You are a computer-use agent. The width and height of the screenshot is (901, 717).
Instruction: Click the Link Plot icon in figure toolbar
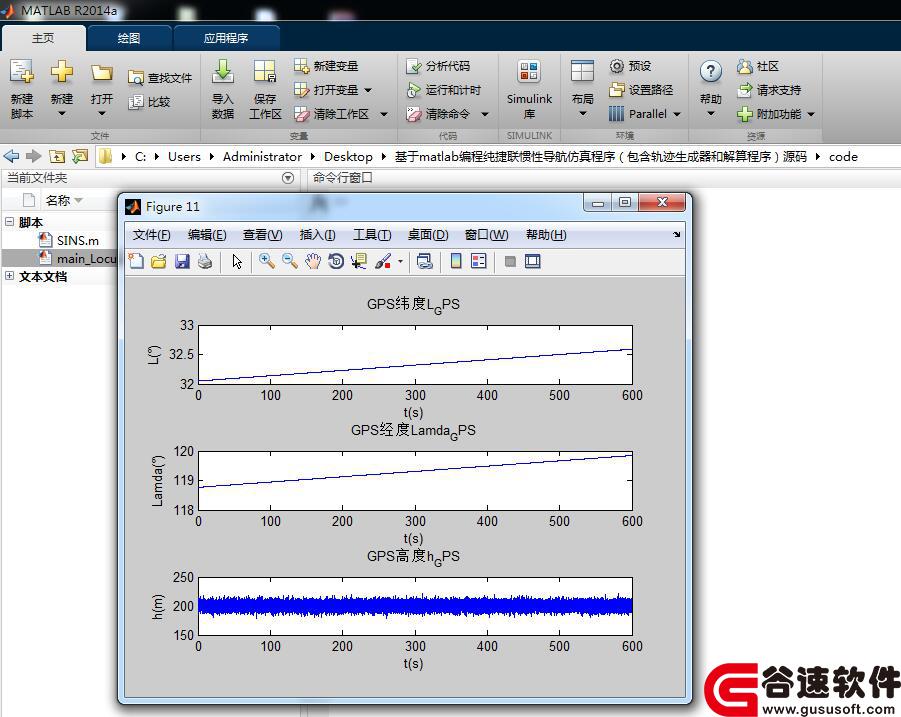coord(425,261)
